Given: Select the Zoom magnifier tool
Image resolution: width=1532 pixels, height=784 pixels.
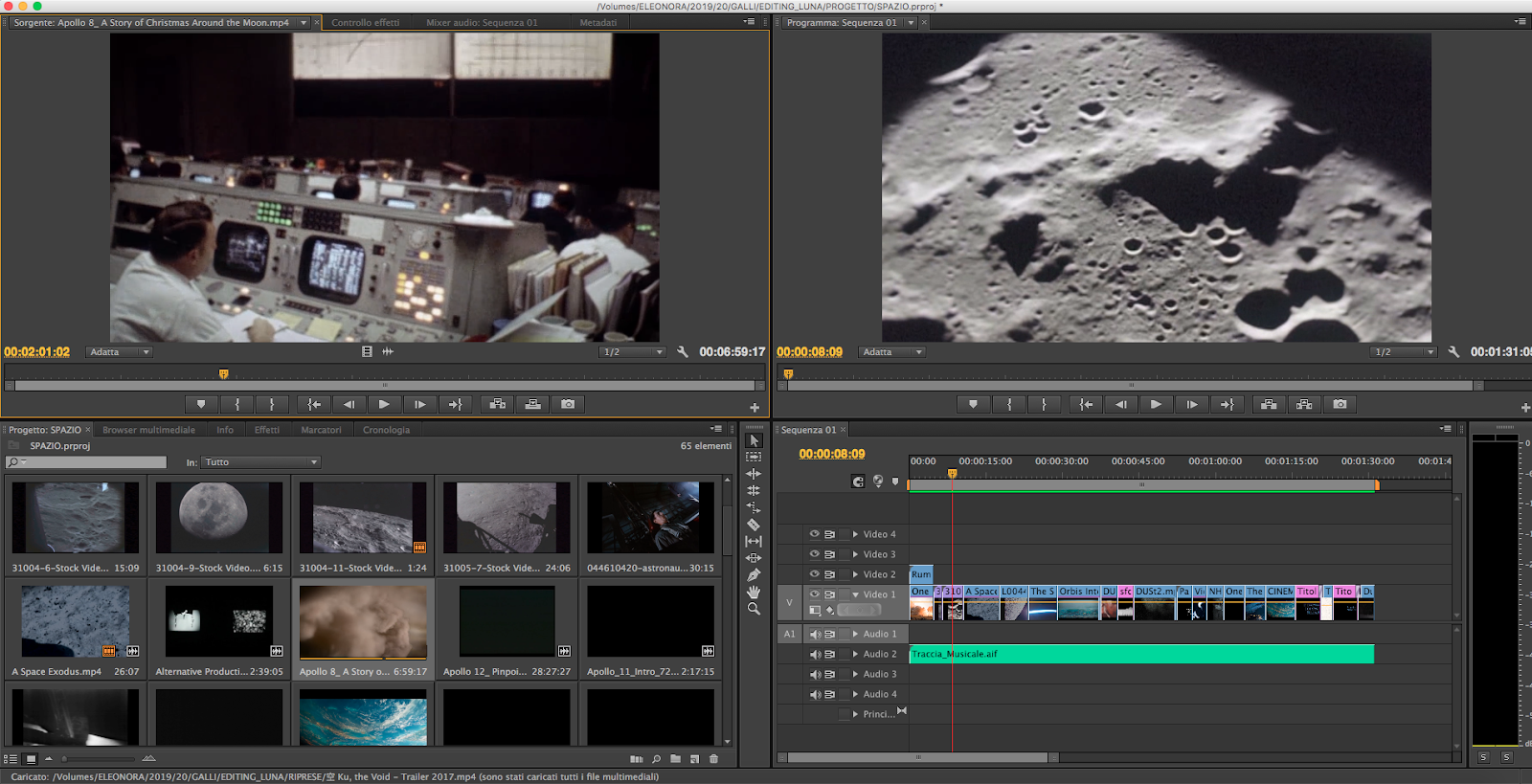Looking at the screenshot, I should pos(754,608).
